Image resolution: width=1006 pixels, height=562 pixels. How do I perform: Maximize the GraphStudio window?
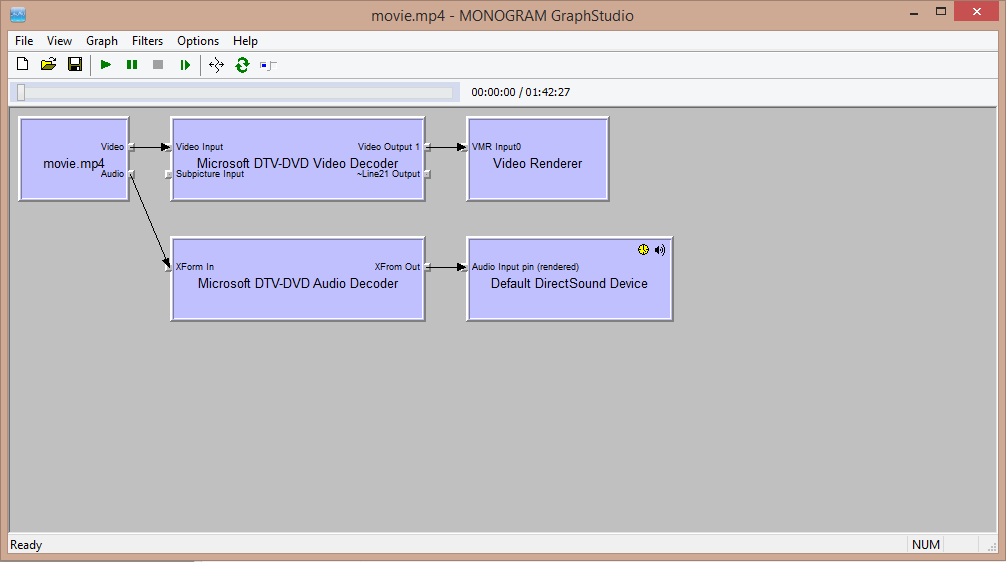(x=941, y=12)
